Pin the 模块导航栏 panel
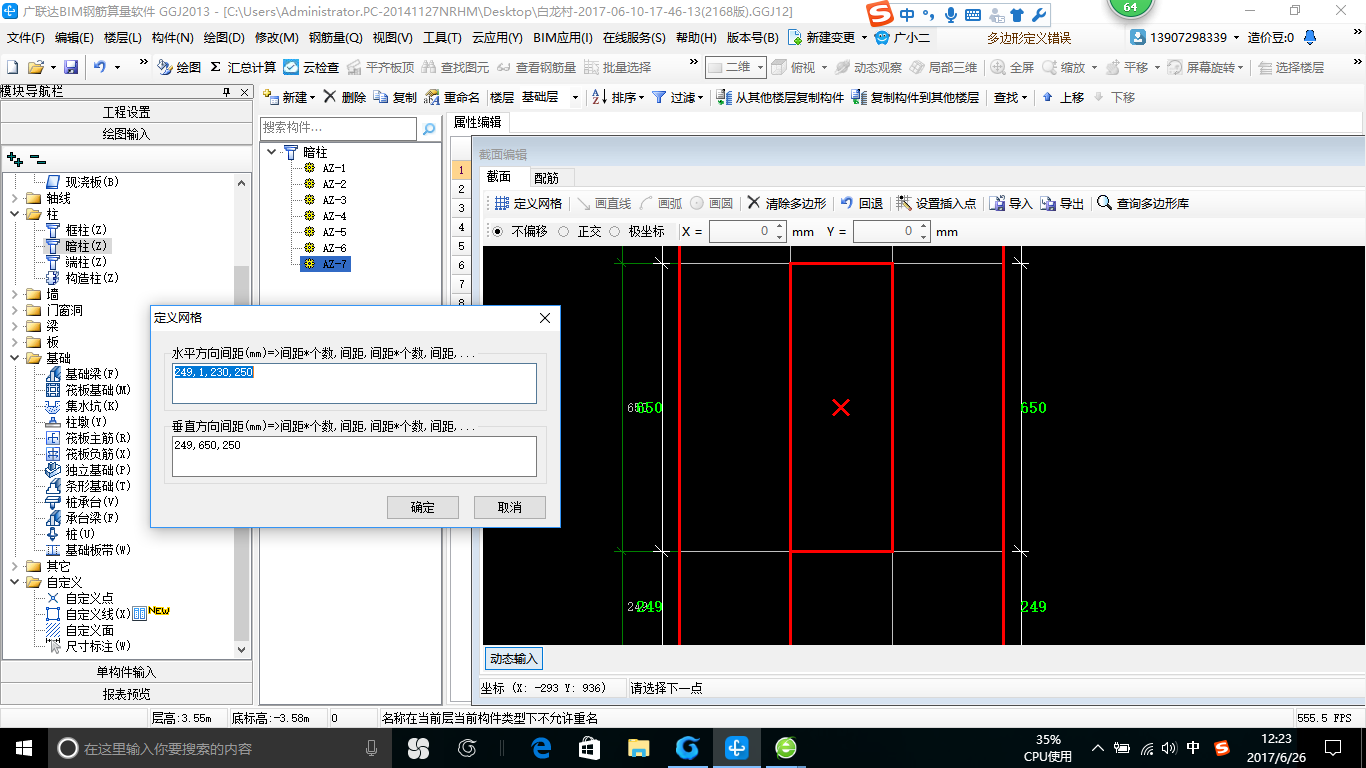 click(x=227, y=91)
